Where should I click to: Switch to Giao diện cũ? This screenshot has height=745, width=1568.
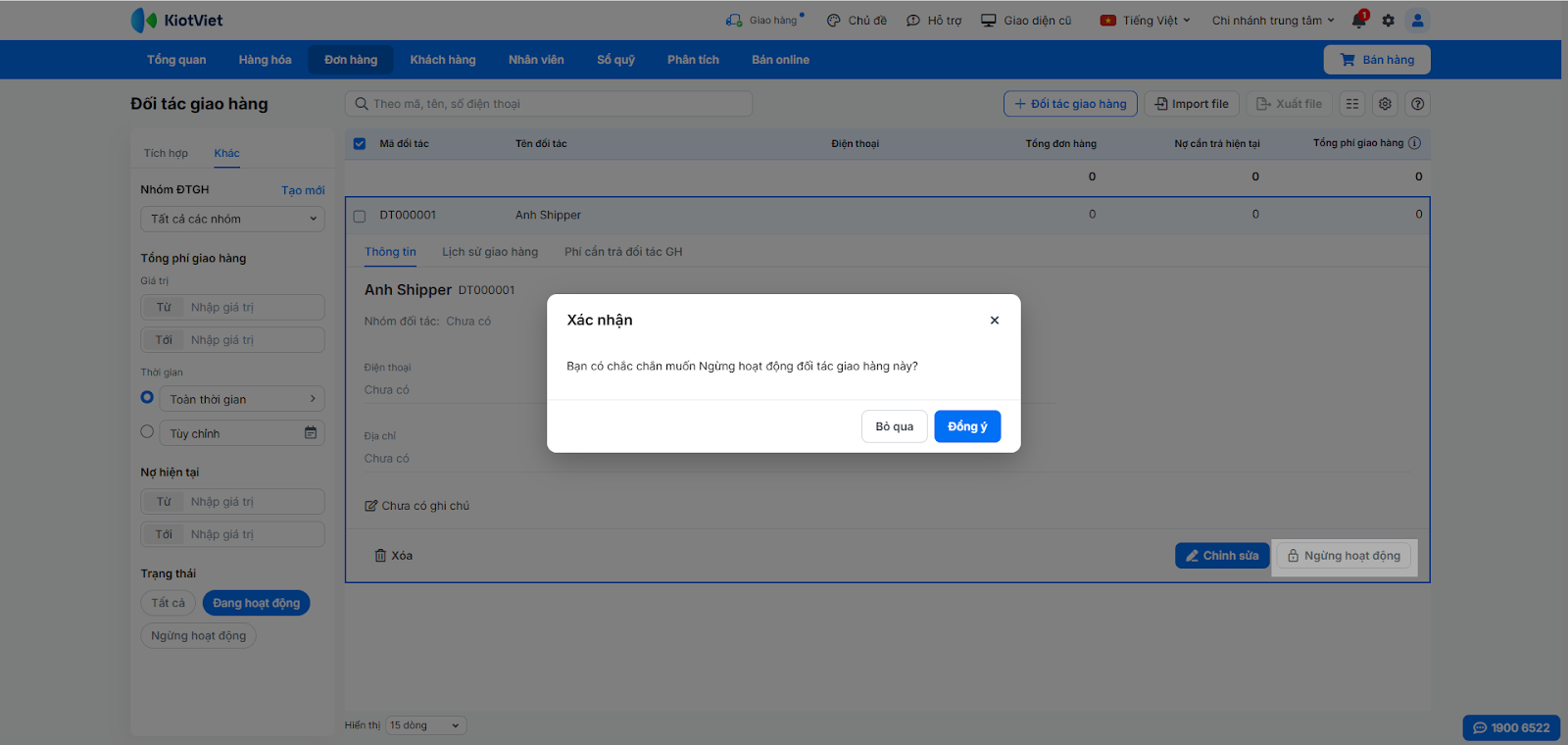[x=1026, y=21]
